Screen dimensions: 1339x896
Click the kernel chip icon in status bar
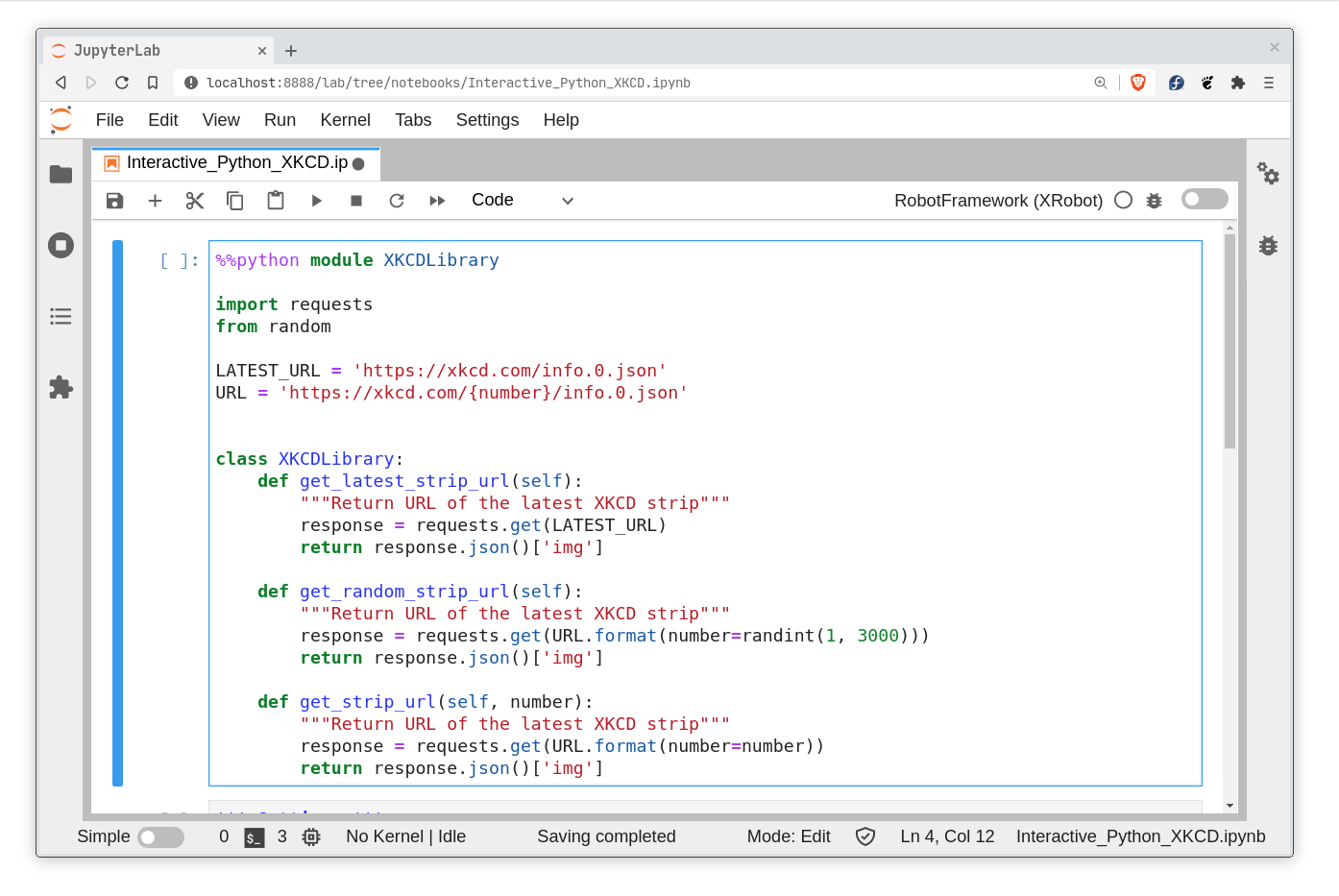pyautogui.click(x=311, y=837)
